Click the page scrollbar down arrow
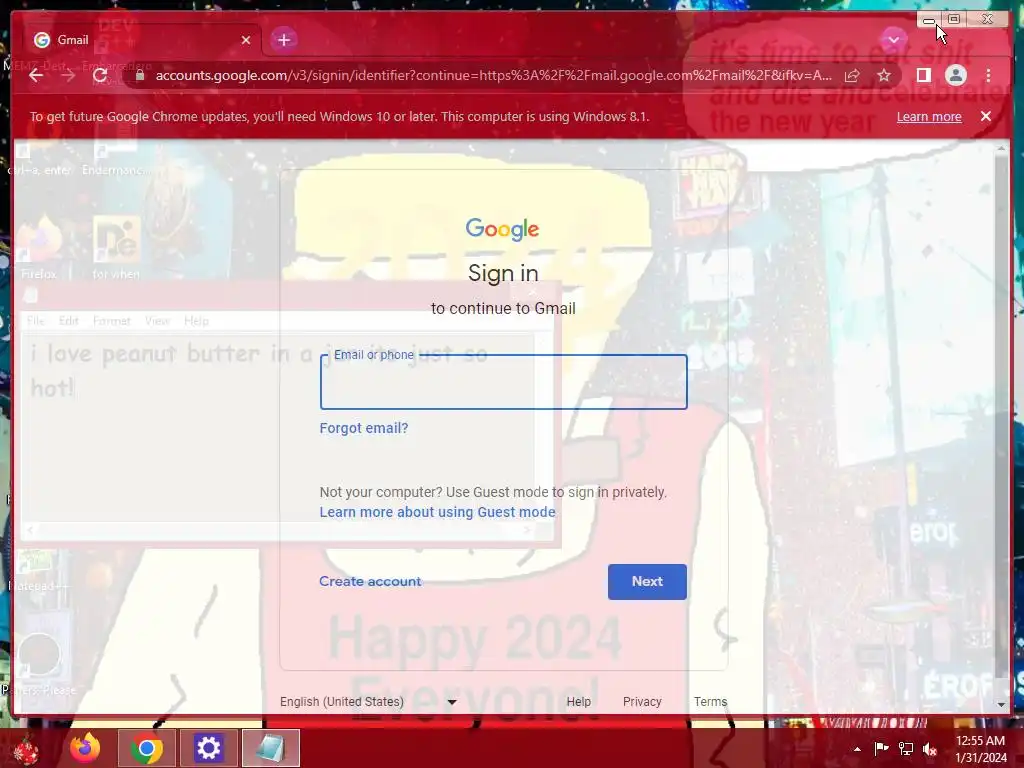 point(1001,705)
